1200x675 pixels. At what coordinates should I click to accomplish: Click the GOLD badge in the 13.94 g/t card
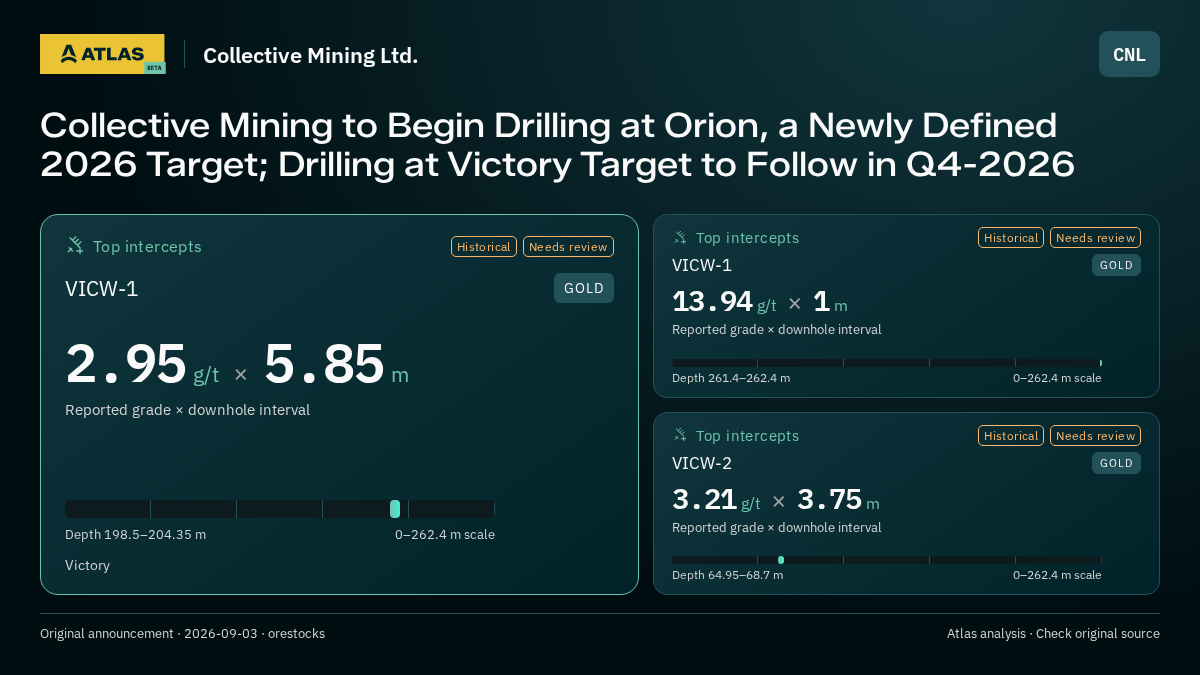[1116, 265]
